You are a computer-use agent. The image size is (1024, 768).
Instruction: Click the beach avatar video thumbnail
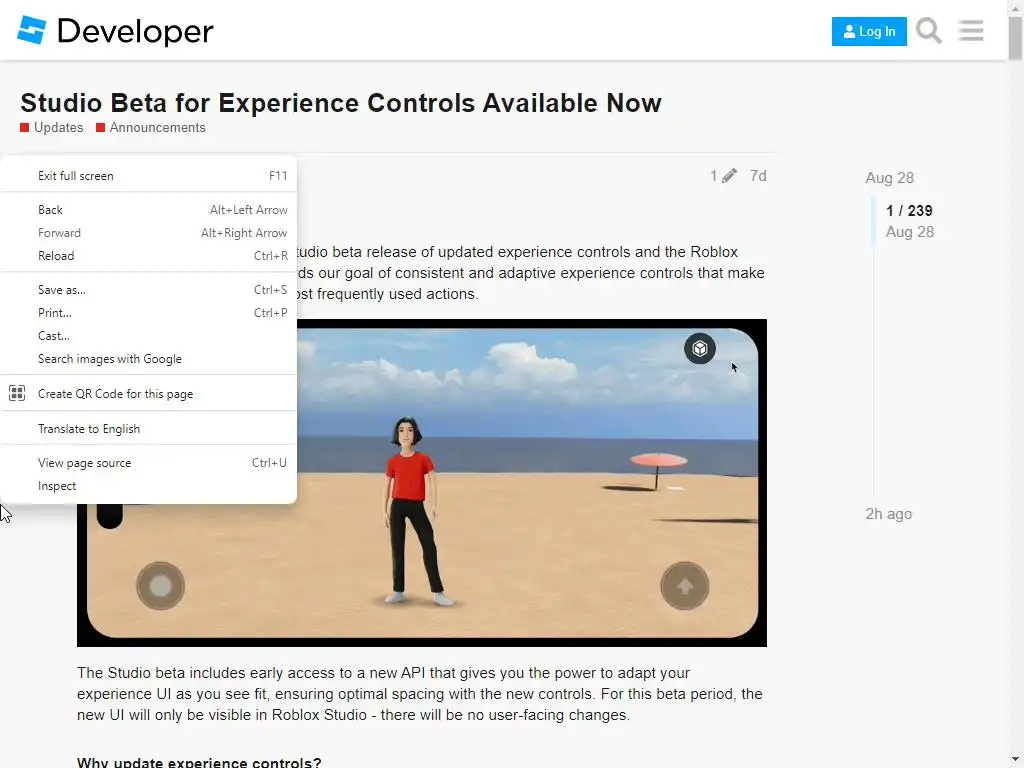tap(422, 483)
